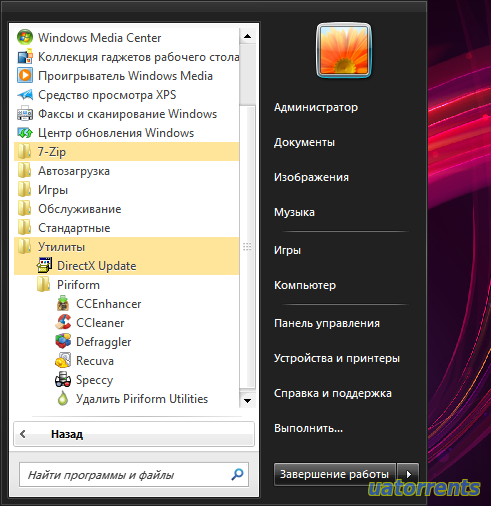This screenshot has height=506, width=491.
Task: Open the DirectX Update icon
Action: (44, 265)
